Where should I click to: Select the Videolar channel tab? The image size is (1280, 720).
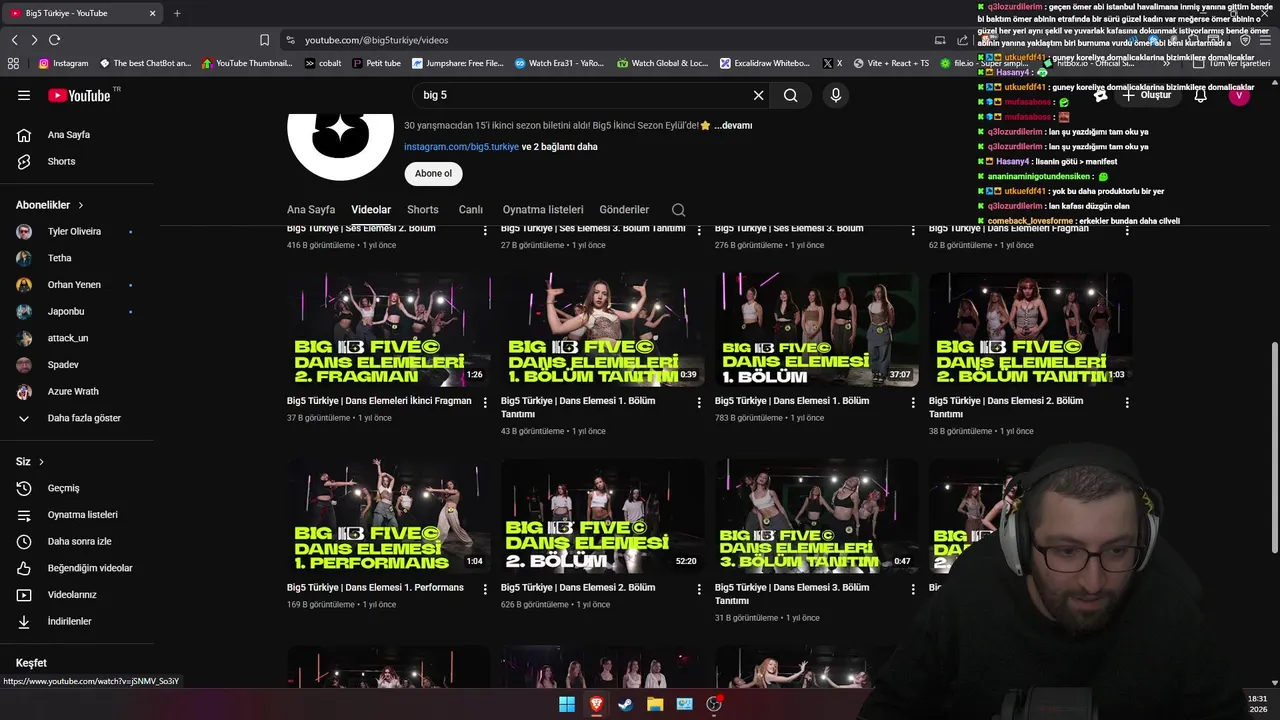(x=371, y=210)
